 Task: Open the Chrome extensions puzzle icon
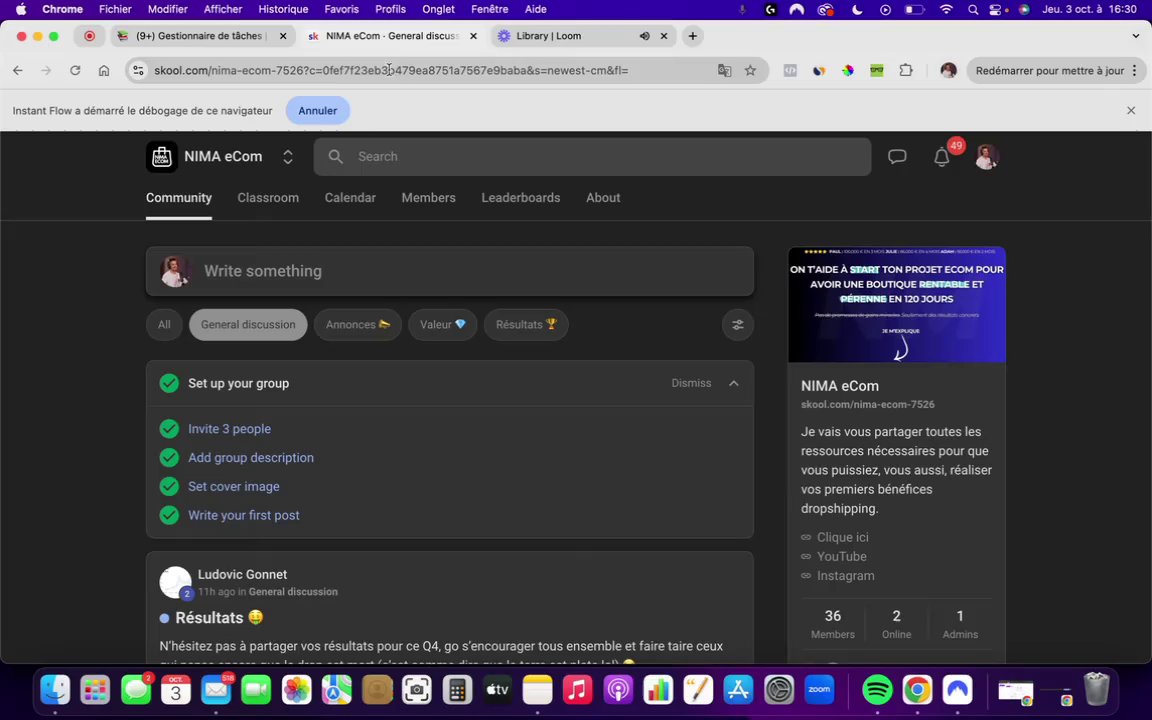pos(906,71)
